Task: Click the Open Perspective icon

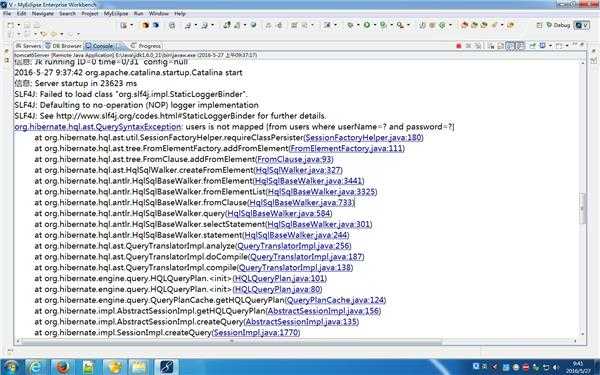Action: (540, 25)
